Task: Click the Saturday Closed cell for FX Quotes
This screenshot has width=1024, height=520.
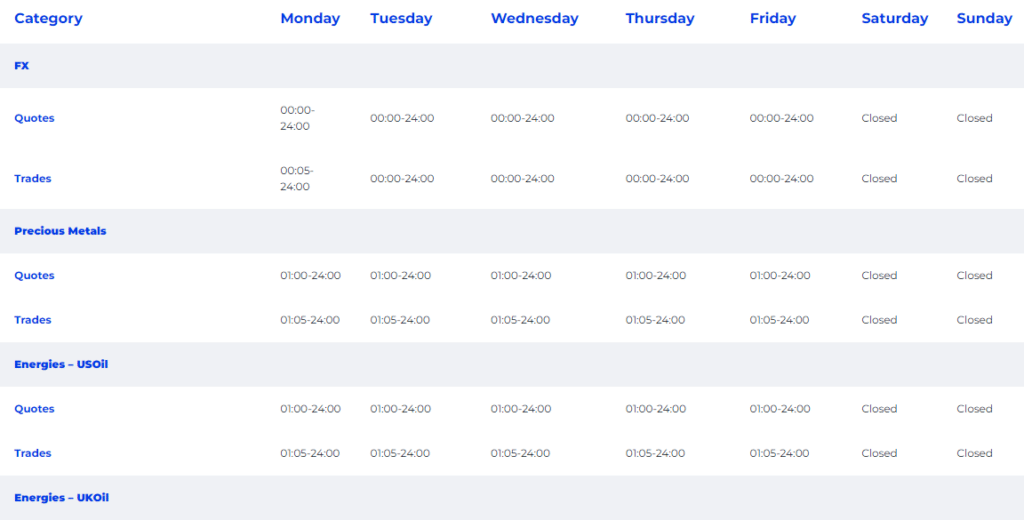Action: pyautogui.click(x=879, y=118)
